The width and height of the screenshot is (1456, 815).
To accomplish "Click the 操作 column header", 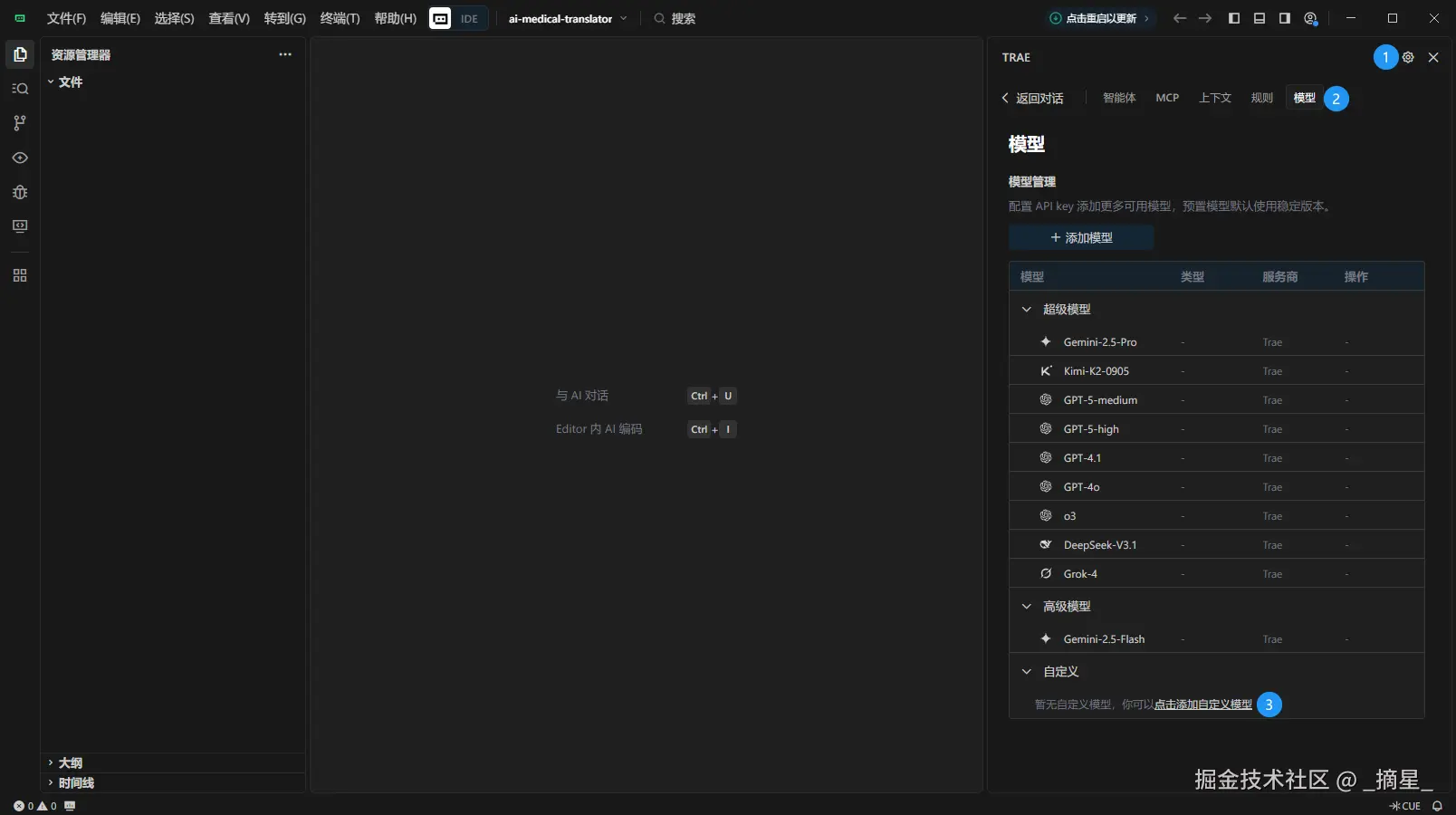I will coord(1355,276).
